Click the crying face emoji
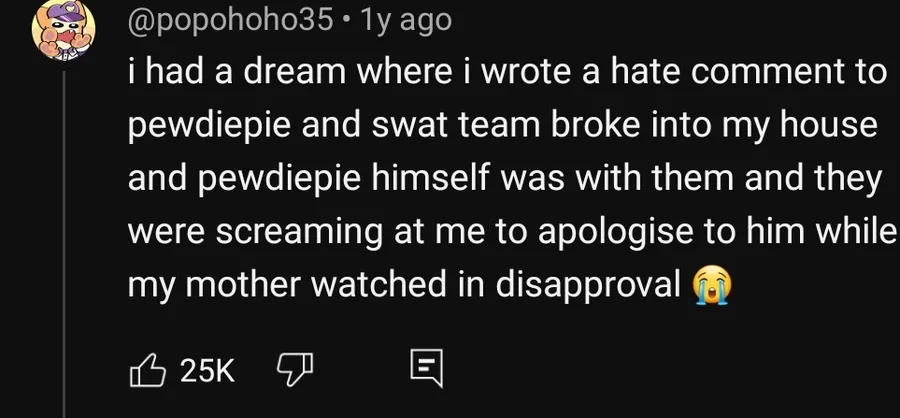This screenshot has height=418, width=900. (712, 286)
